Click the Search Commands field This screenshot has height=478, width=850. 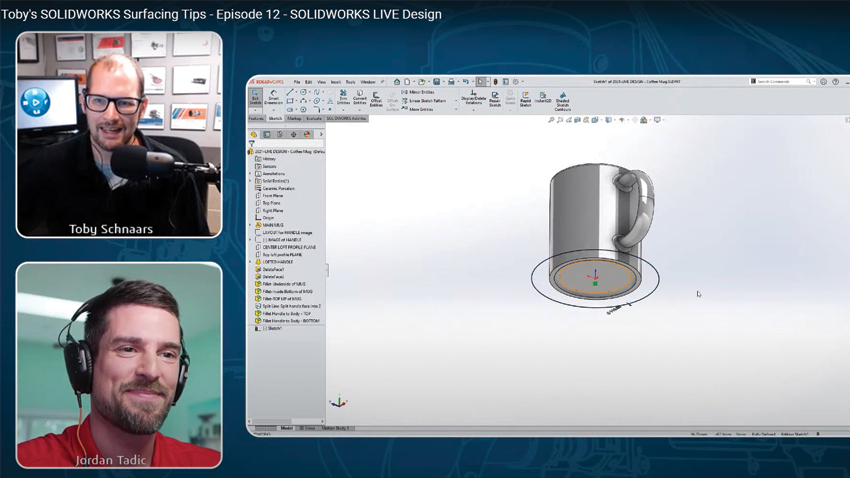pos(781,81)
